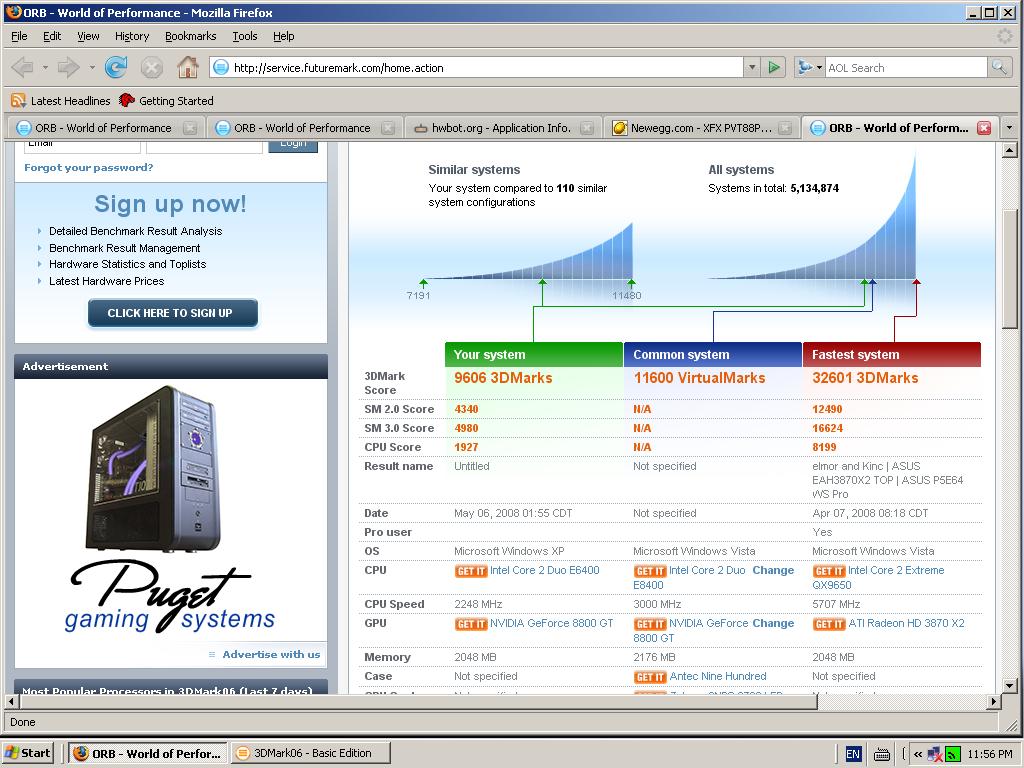Image resolution: width=1024 pixels, height=768 pixels.
Task: Open the Forward button history dropdown
Action: (x=91, y=67)
